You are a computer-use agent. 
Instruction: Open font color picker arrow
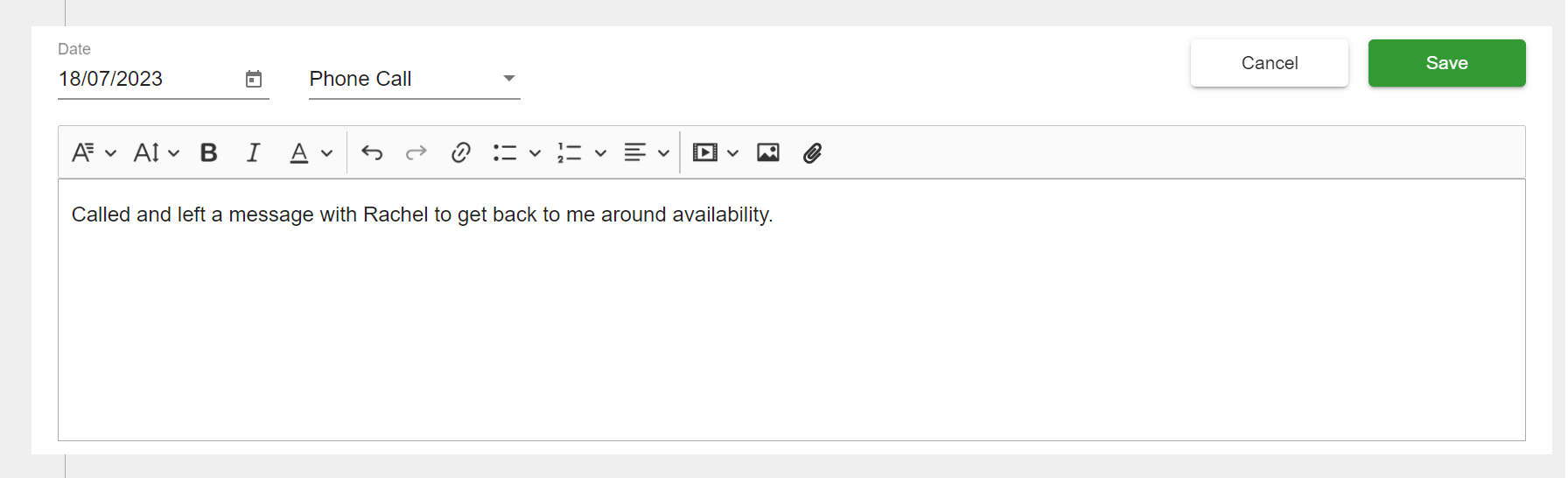click(327, 153)
